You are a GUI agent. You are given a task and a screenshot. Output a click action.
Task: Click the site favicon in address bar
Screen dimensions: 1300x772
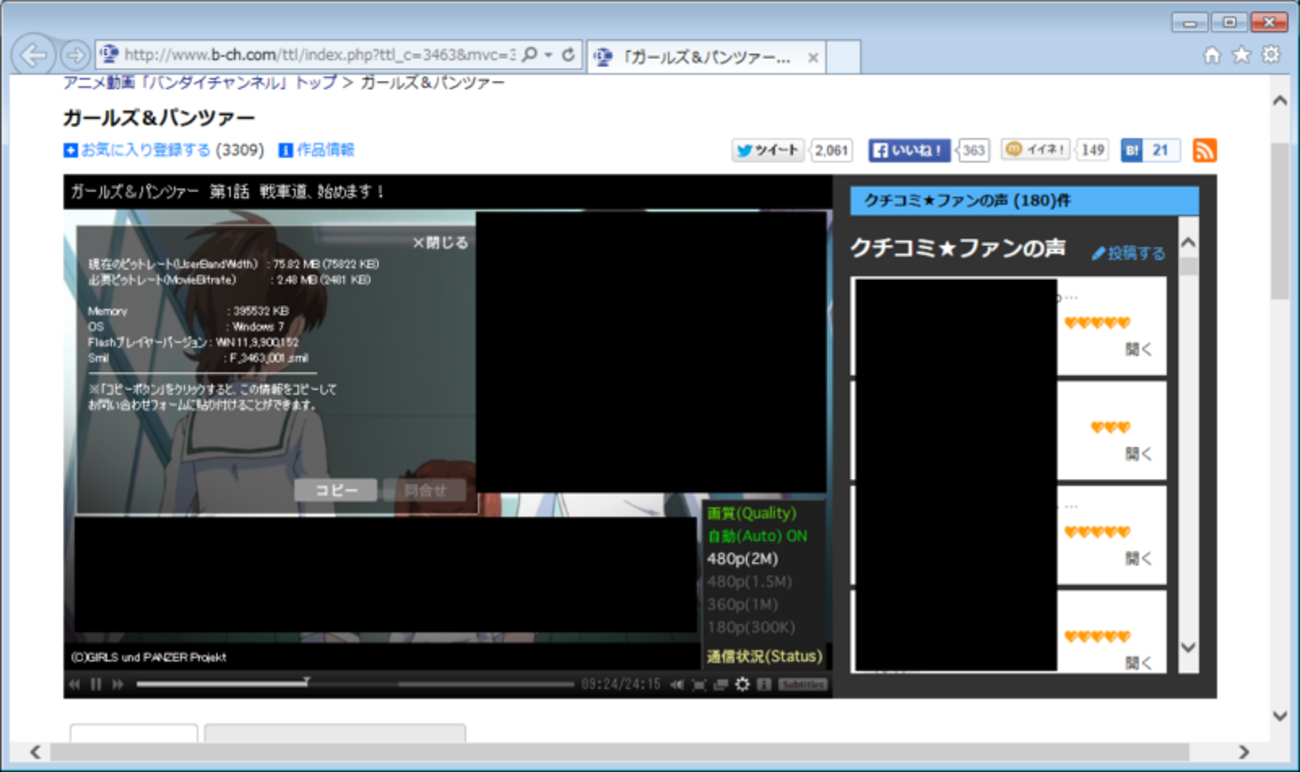(109, 55)
